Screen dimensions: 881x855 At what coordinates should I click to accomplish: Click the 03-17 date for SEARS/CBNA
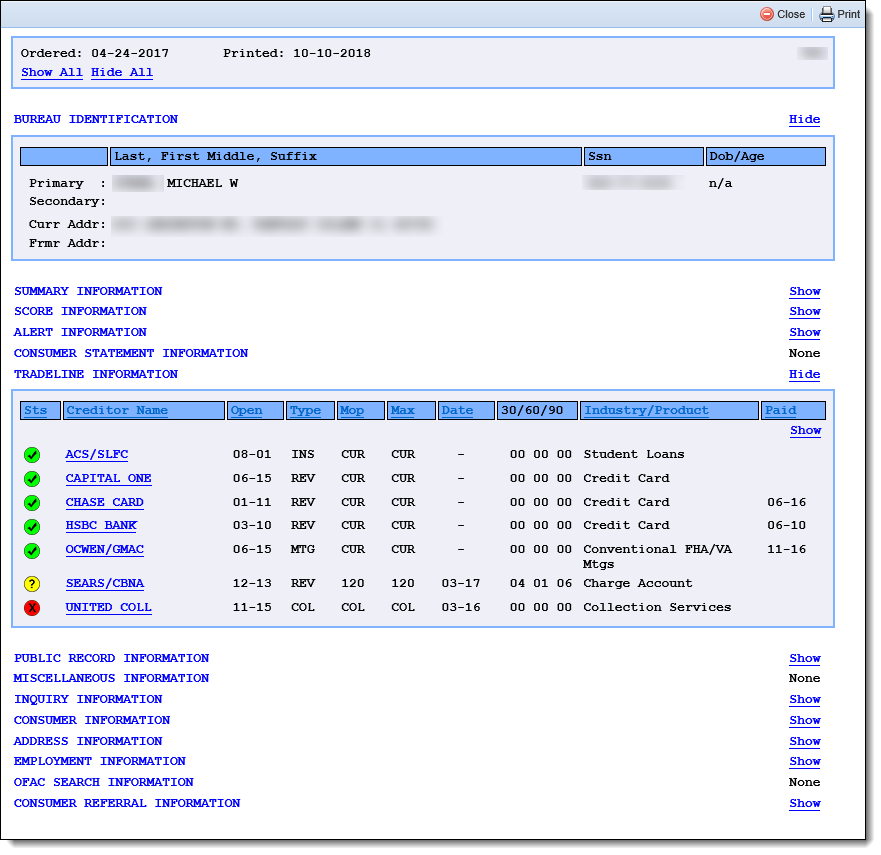click(461, 583)
